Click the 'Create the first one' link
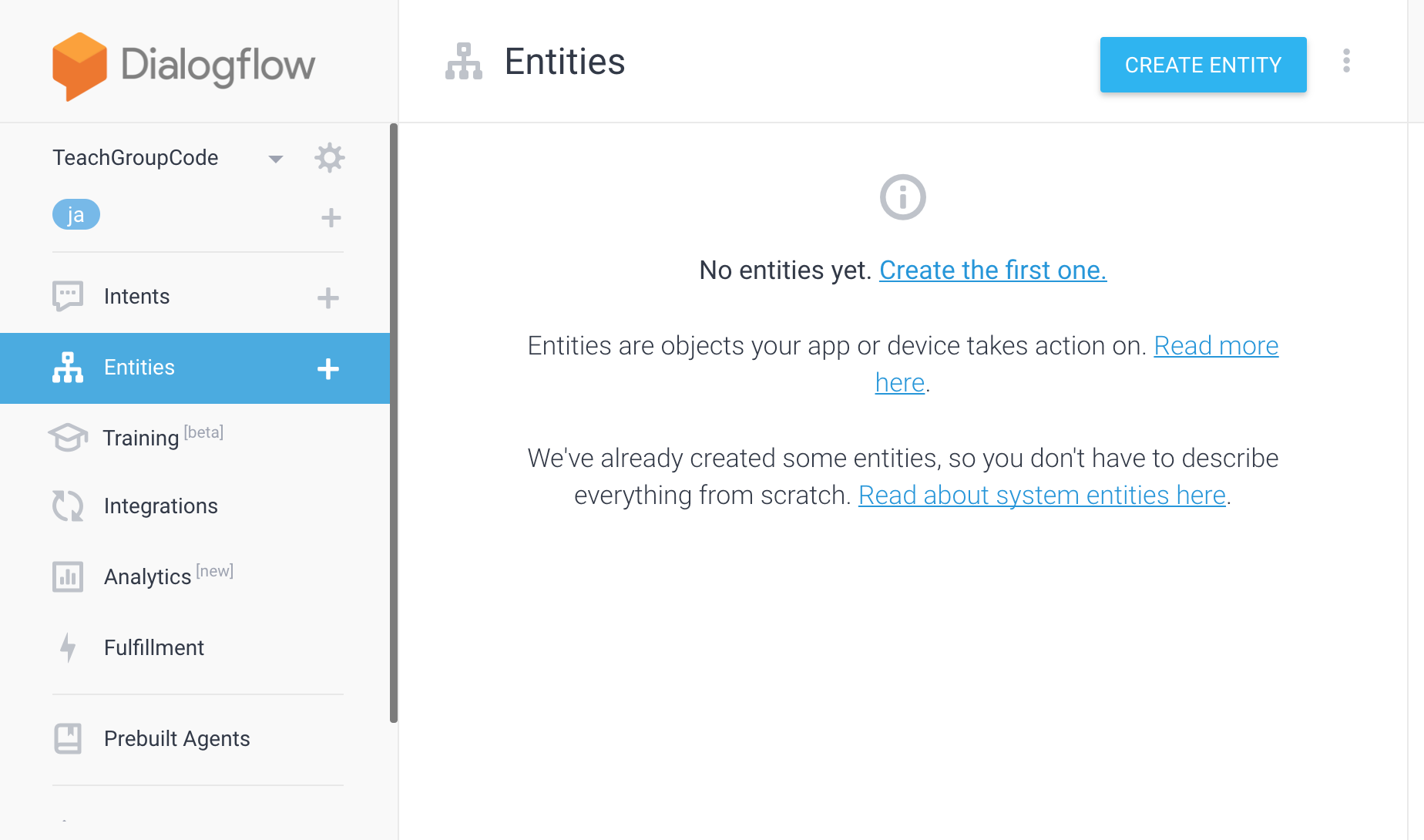1424x840 pixels. (992, 270)
